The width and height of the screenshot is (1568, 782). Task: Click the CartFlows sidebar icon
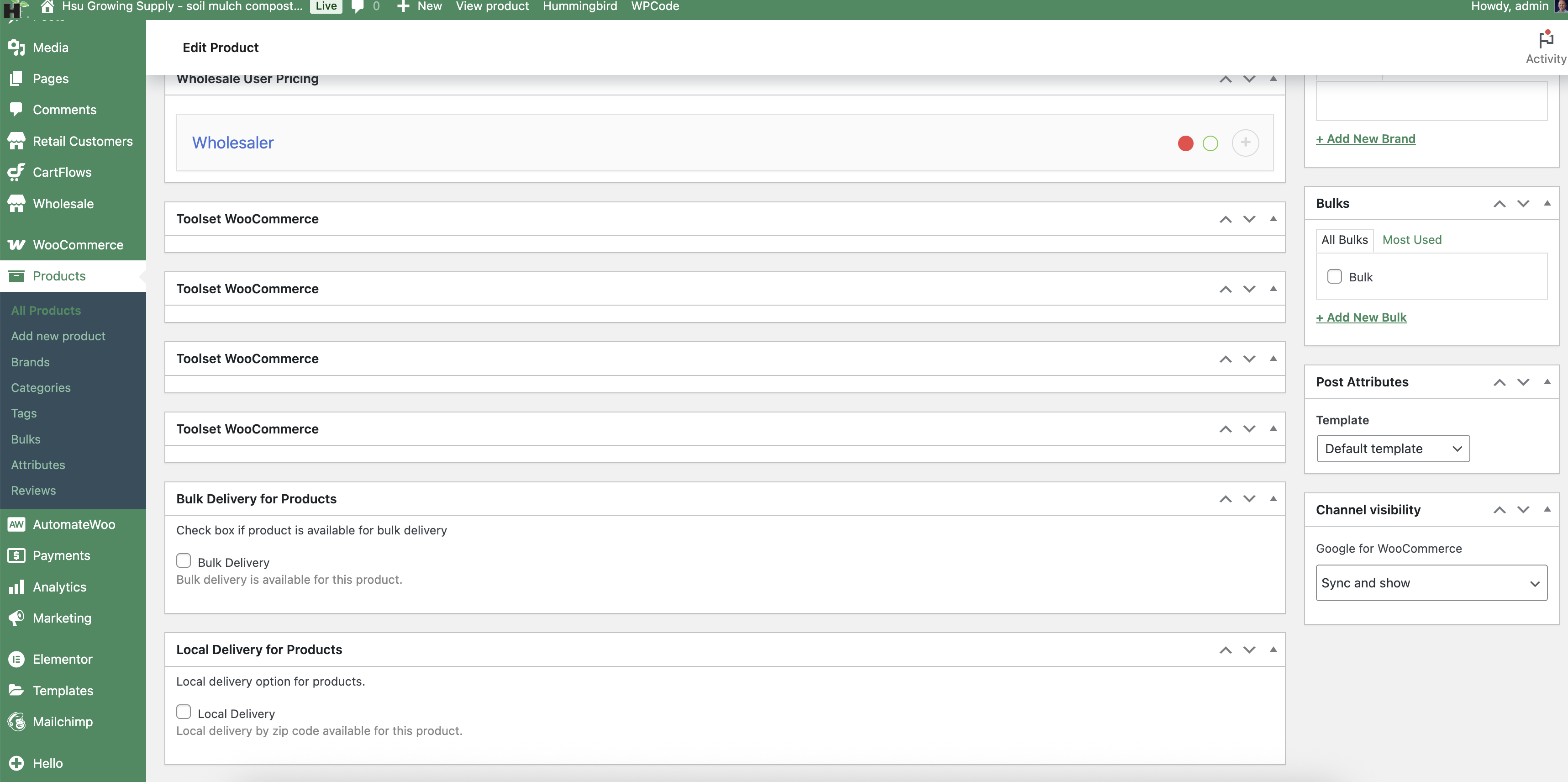(x=16, y=172)
